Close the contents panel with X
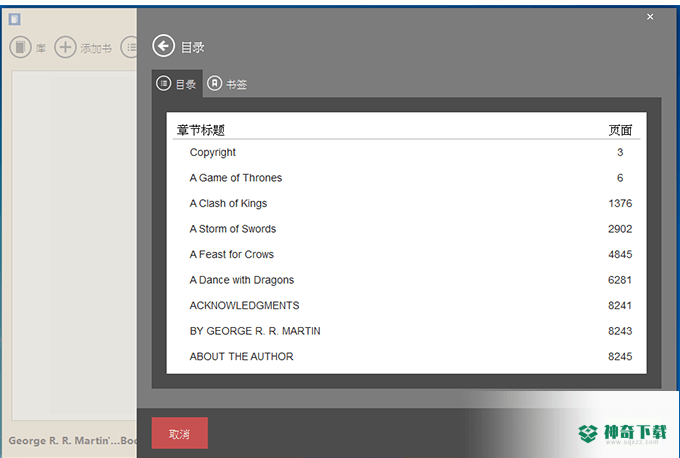 click(650, 17)
